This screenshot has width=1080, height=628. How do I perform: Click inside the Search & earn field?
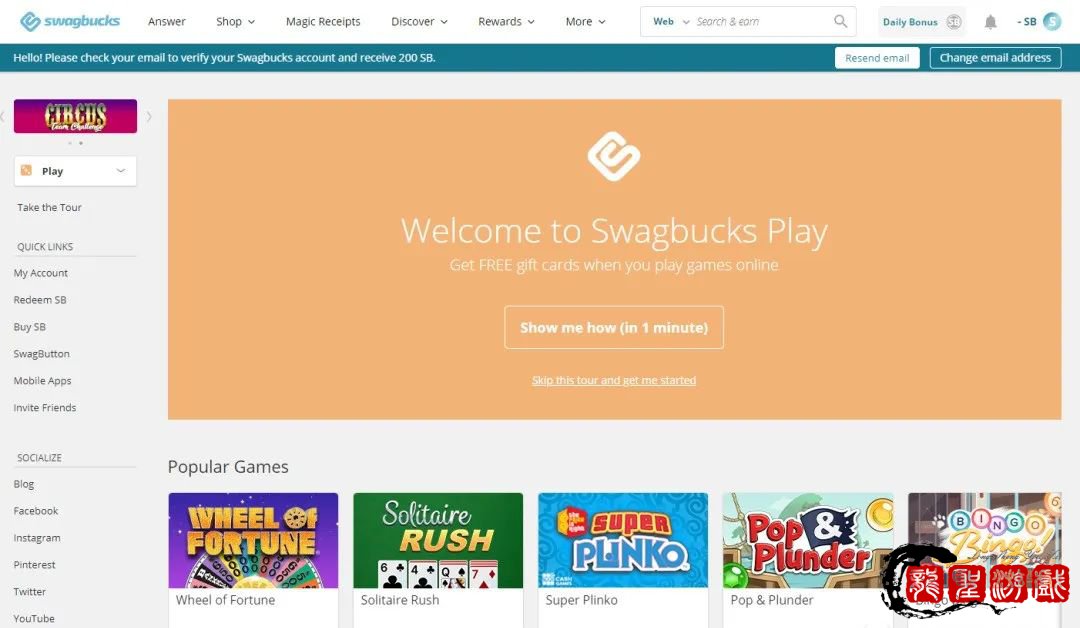[x=761, y=21]
